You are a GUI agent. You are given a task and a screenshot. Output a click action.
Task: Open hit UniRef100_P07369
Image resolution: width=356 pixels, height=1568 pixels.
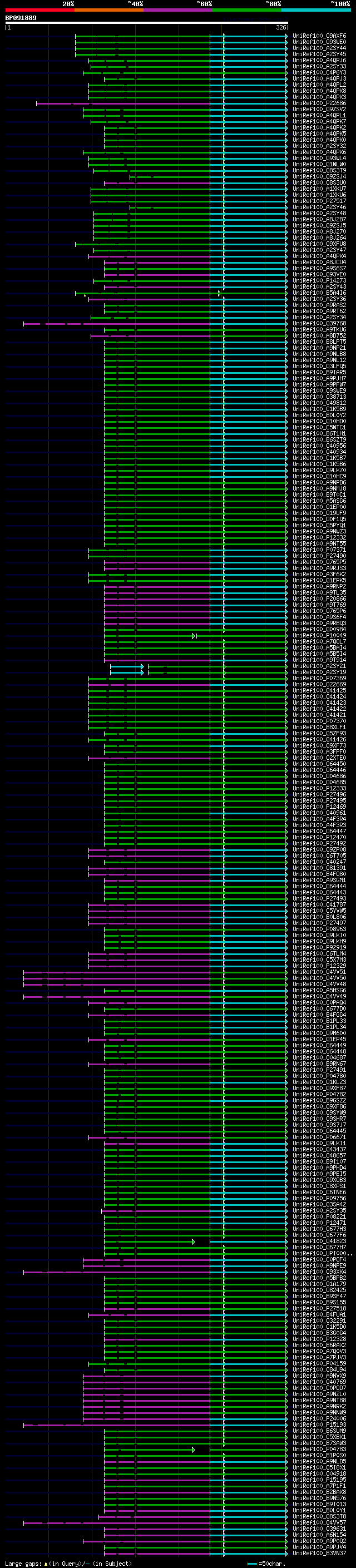tap(319, 678)
